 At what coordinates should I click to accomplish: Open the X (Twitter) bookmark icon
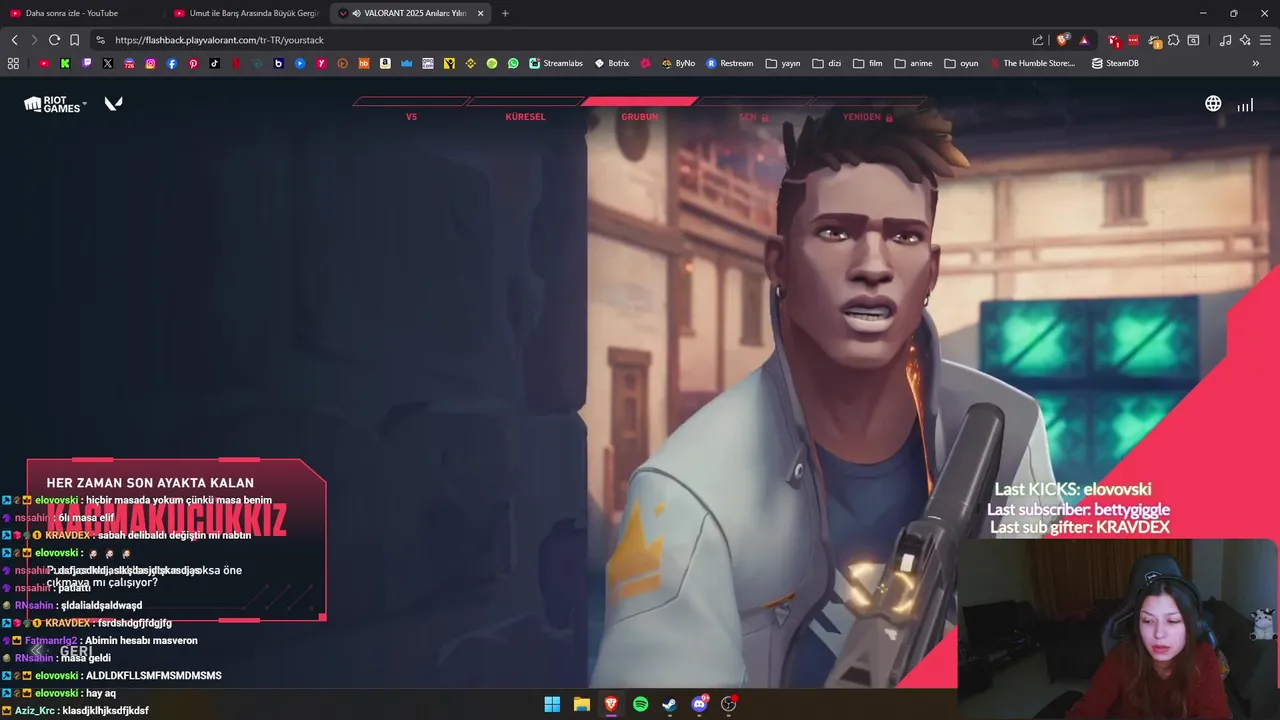(108, 63)
